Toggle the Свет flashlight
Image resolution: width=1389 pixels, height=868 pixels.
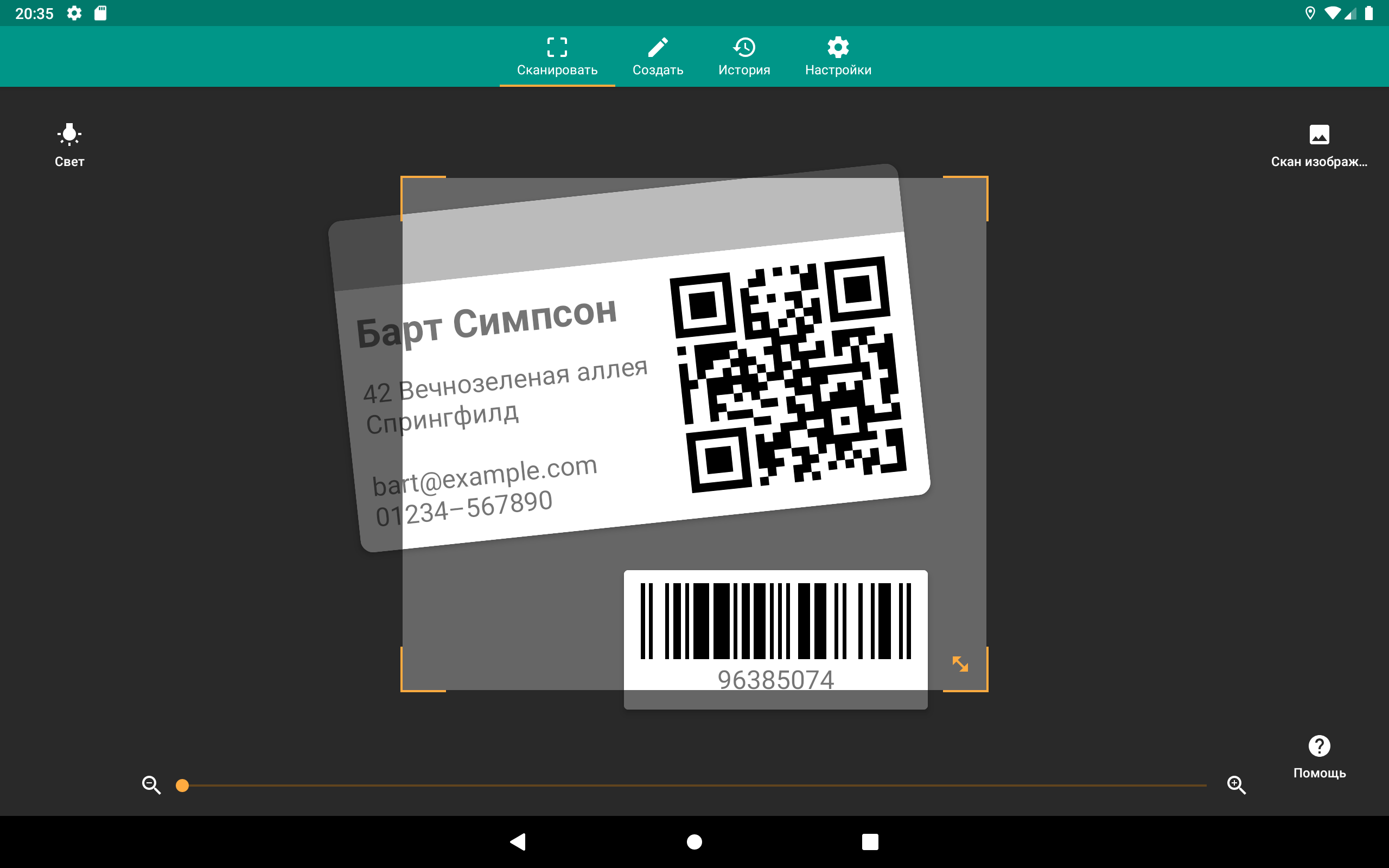[x=69, y=145]
